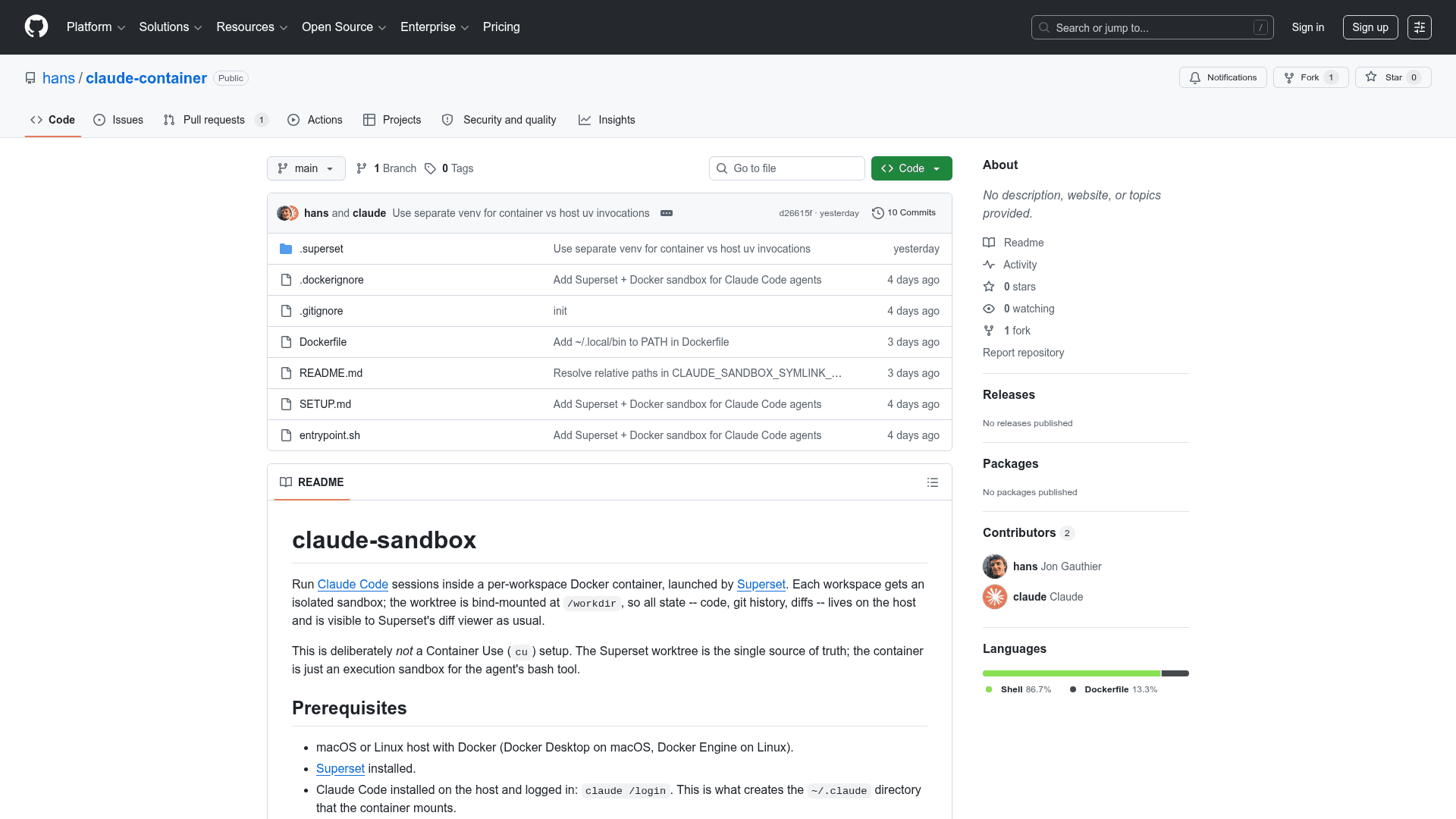Click the green Shell language bar segment
Image resolution: width=1456 pixels, height=819 pixels.
click(1072, 673)
